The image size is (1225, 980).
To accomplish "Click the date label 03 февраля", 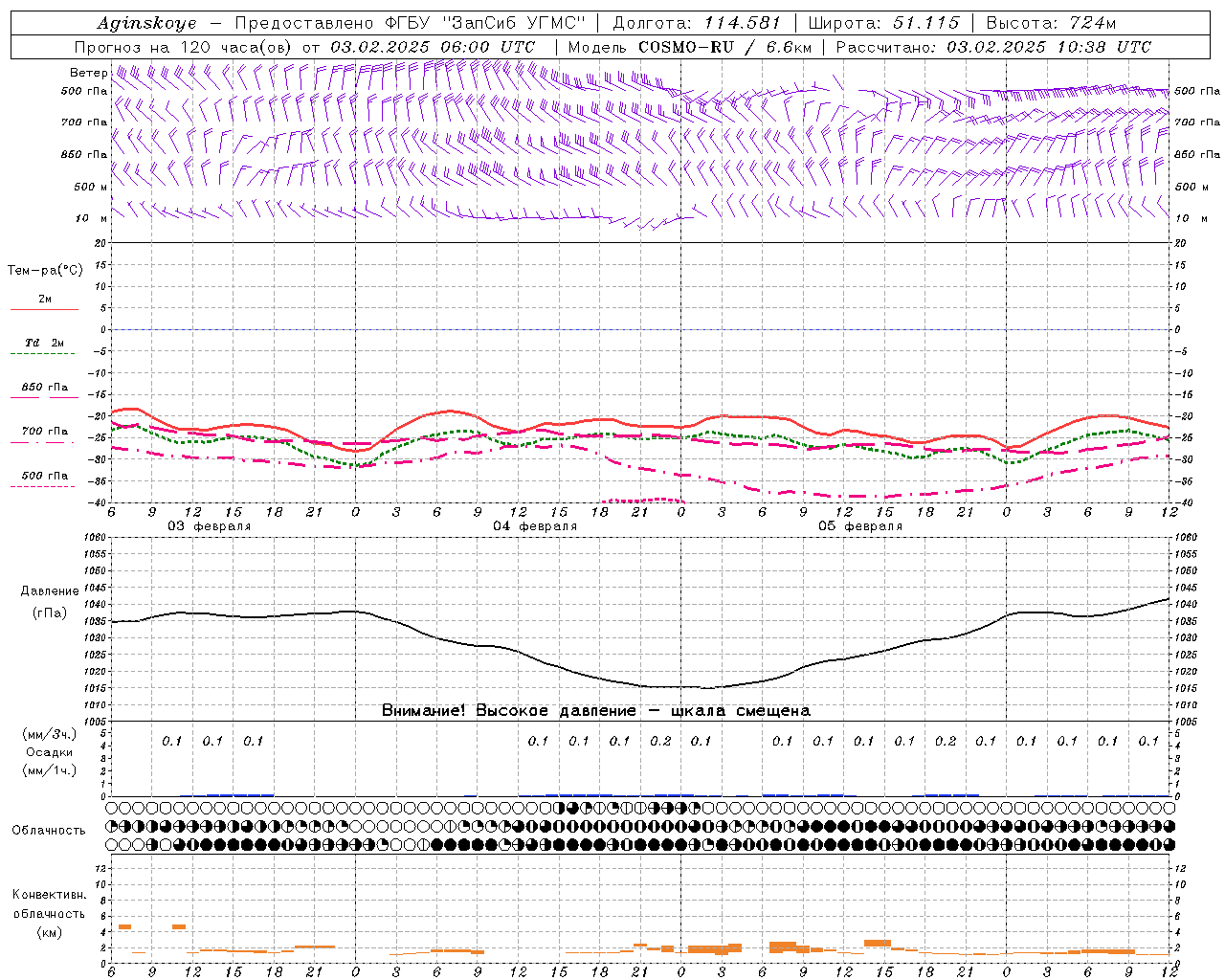I will point(210,526).
